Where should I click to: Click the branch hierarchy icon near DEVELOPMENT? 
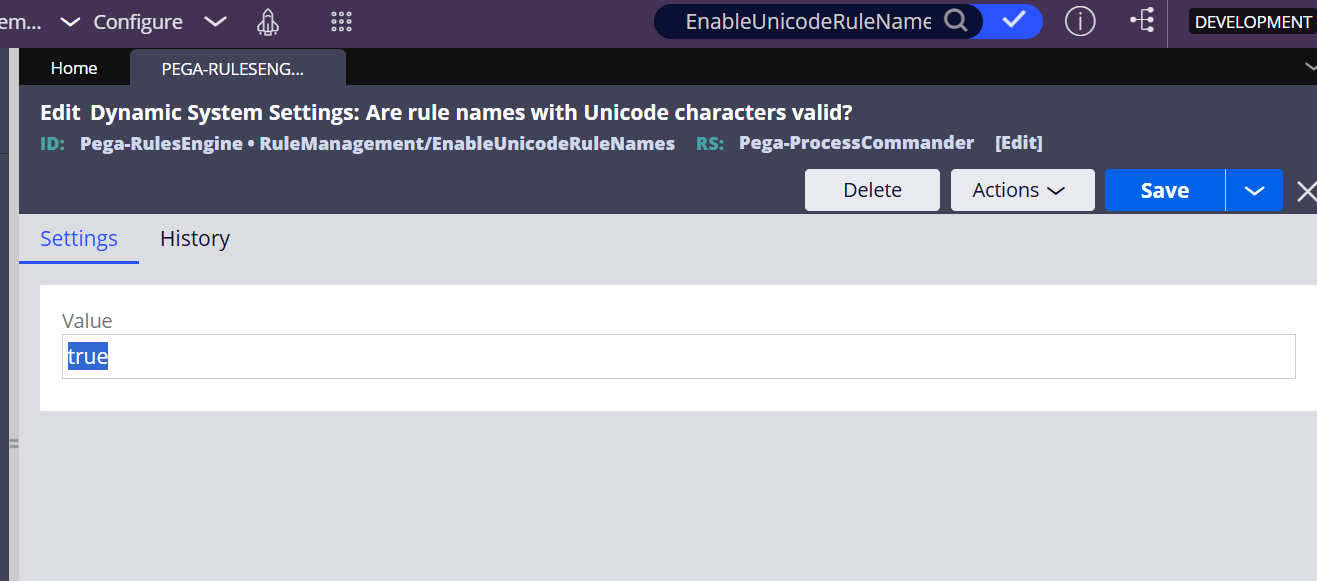(1141, 21)
